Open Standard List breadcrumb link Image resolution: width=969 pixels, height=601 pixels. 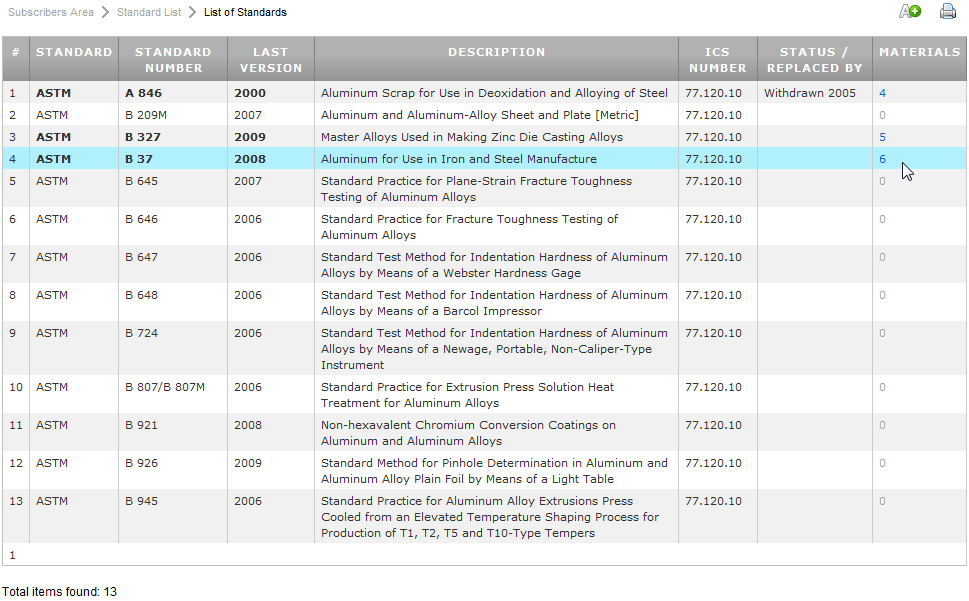pyautogui.click(x=149, y=12)
